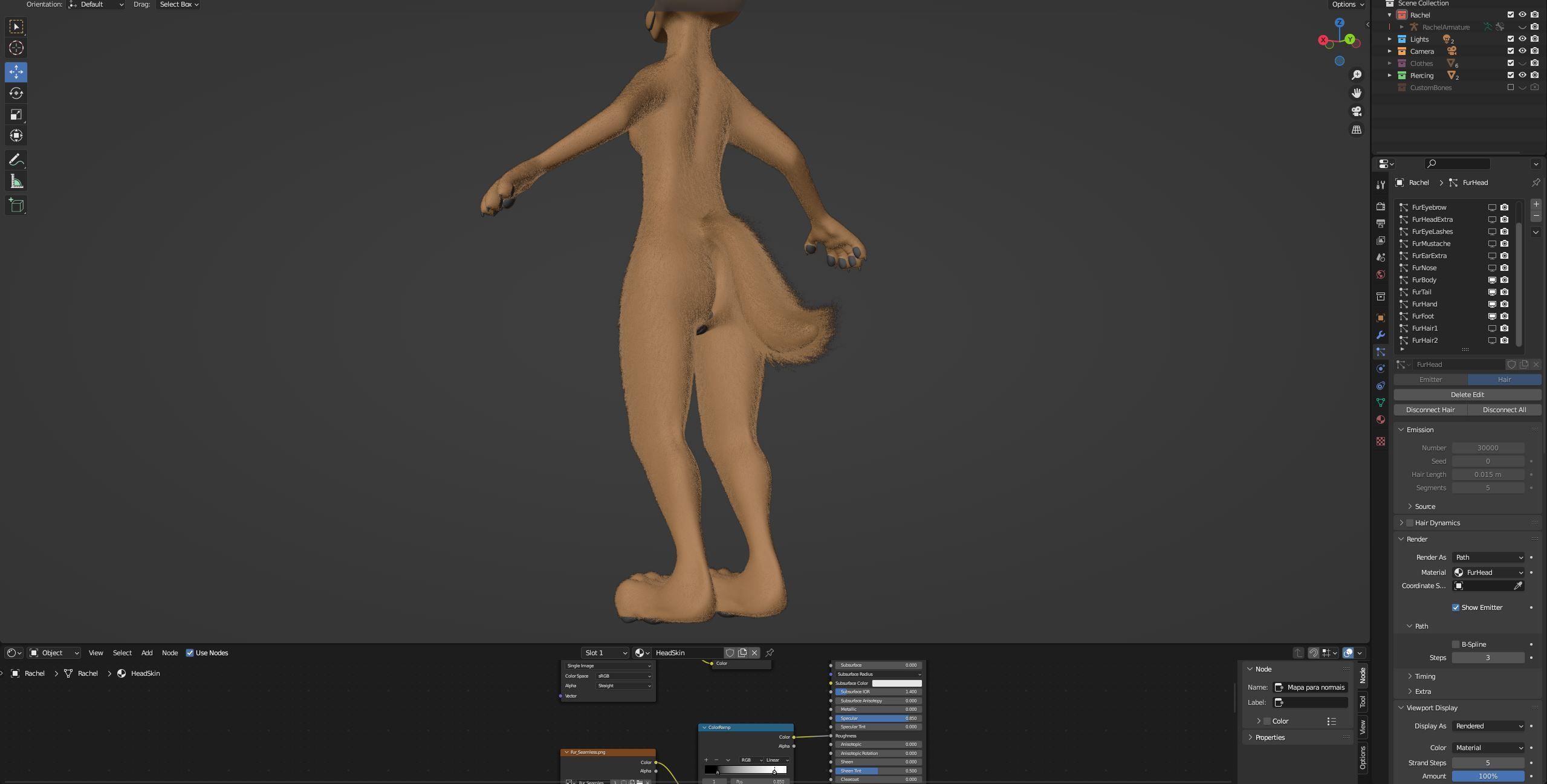Open the particle Material FurHead dropdown

tap(1488, 572)
